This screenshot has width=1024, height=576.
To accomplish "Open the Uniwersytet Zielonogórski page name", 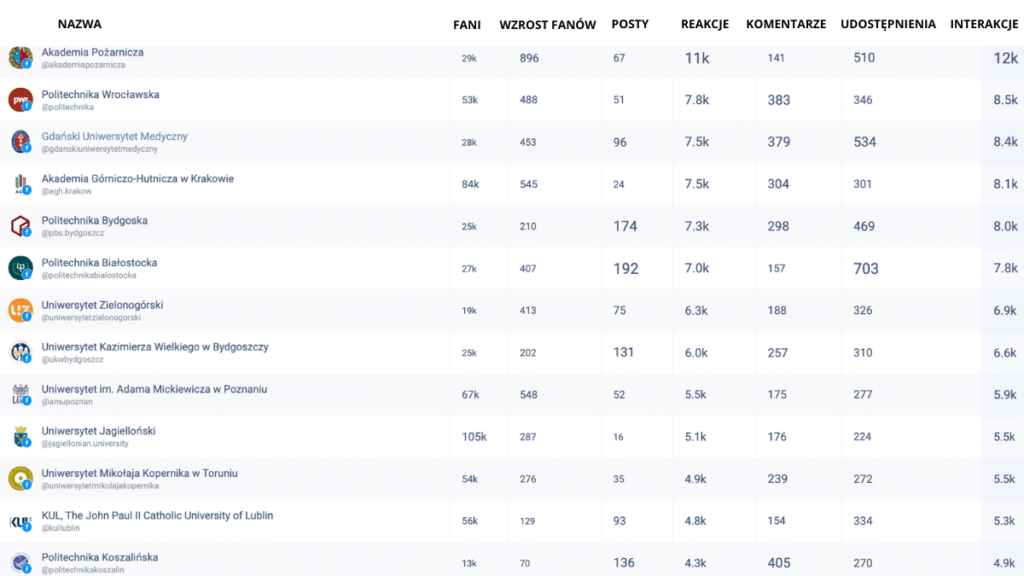I will [x=103, y=305].
